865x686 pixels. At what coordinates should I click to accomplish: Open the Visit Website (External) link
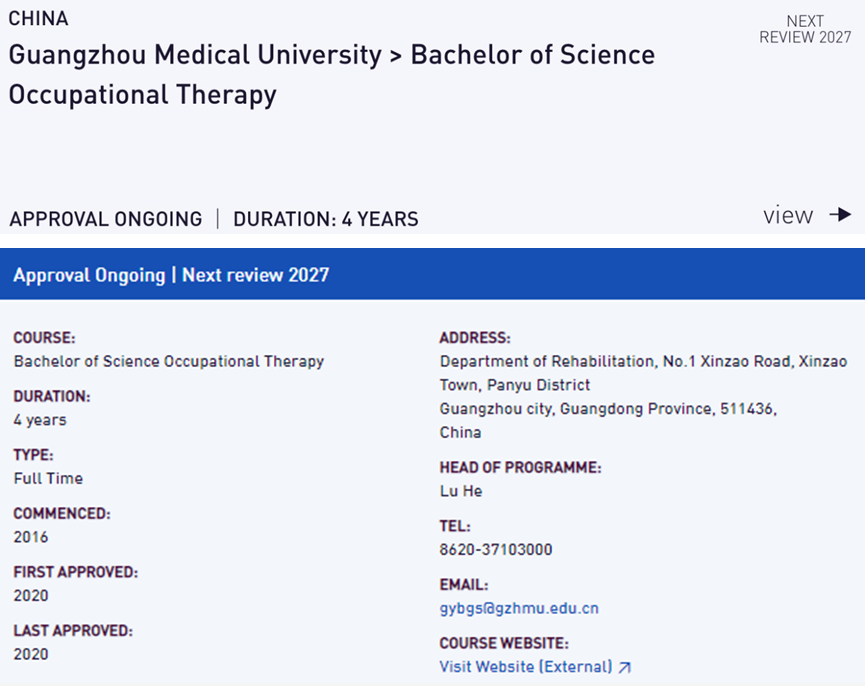[526, 667]
